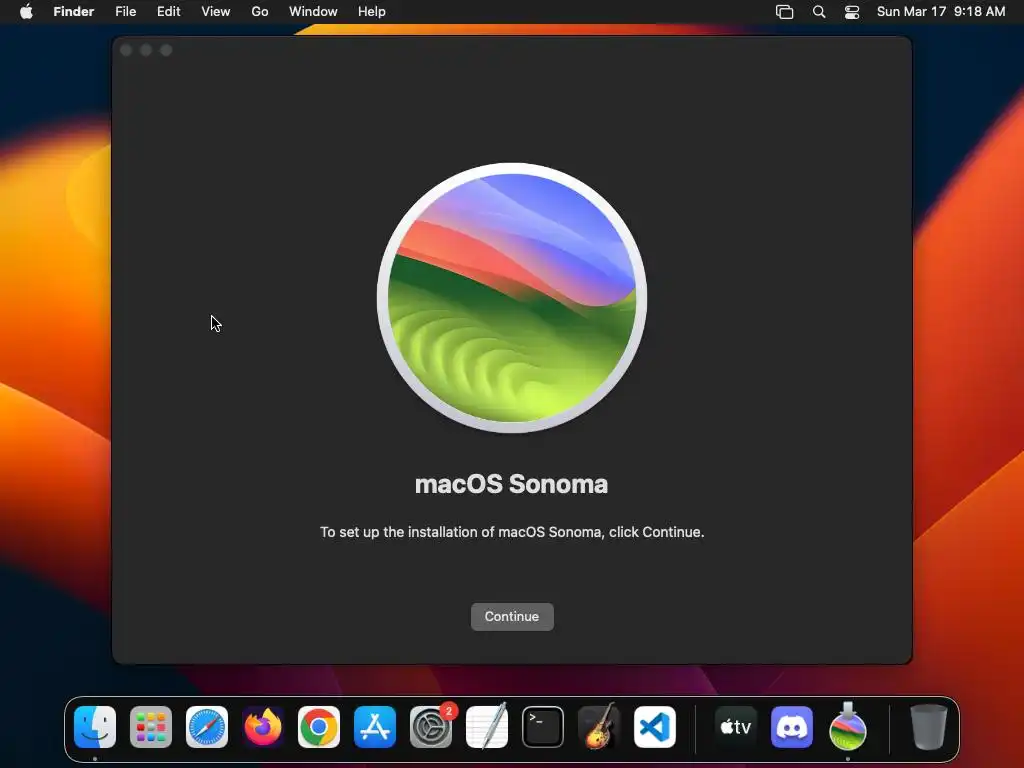
Task: Click the dimmed close button of installer window
Action: point(127,50)
